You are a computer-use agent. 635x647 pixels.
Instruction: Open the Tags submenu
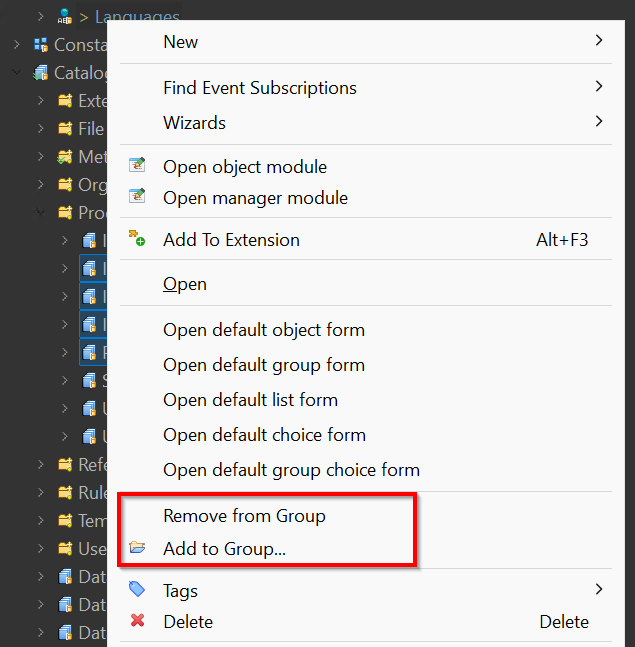point(366,590)
